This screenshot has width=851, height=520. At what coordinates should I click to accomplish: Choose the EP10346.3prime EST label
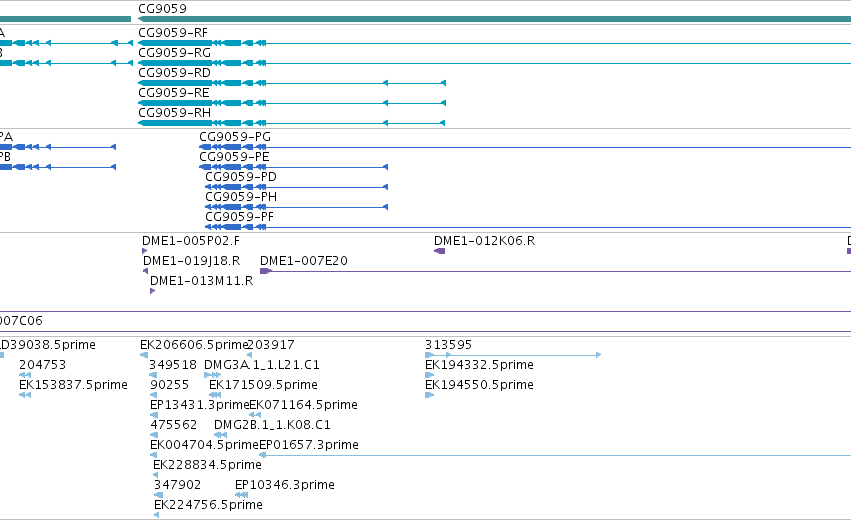(x=285, y=485)
